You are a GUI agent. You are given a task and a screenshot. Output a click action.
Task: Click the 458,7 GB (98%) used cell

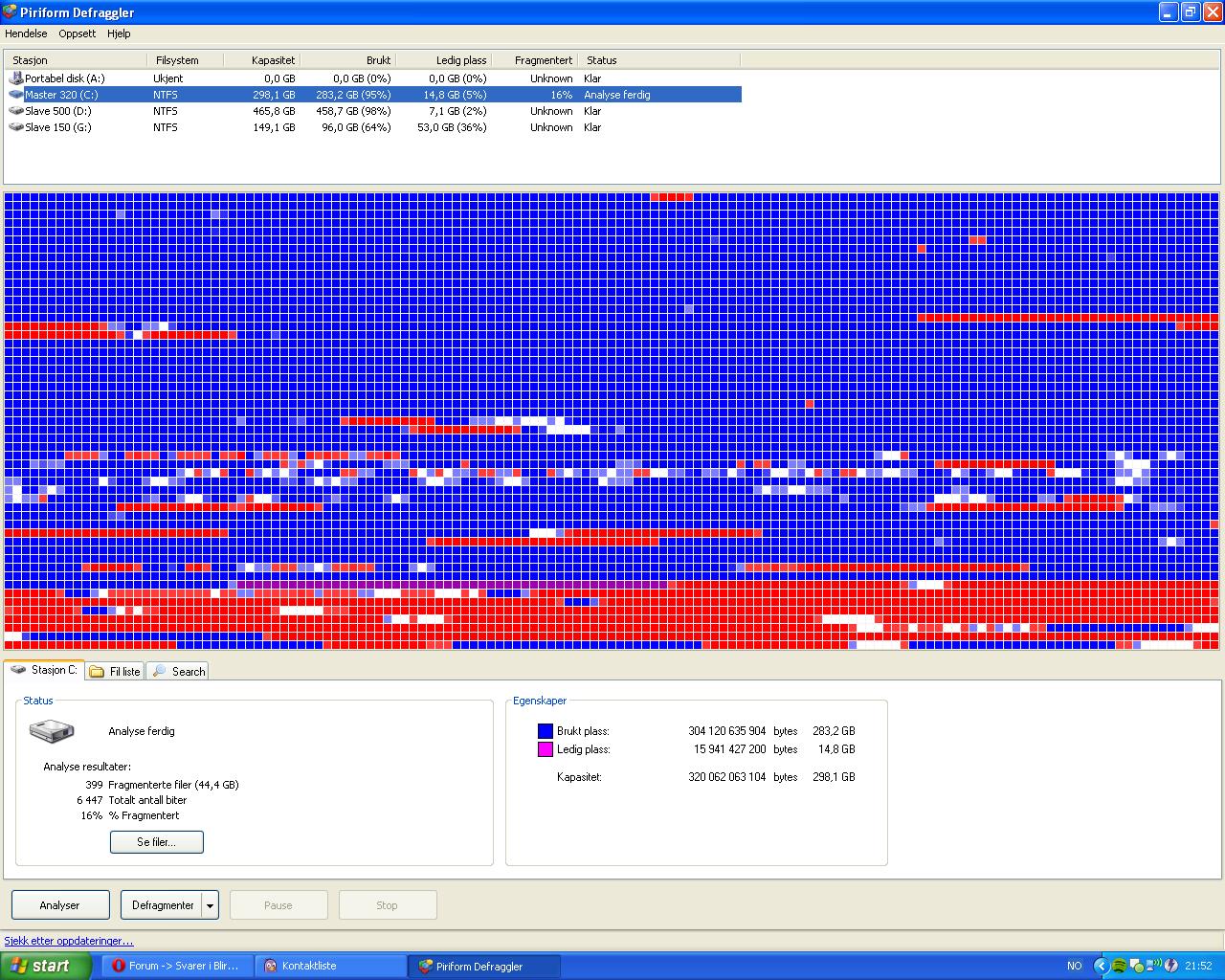(353, 111)
